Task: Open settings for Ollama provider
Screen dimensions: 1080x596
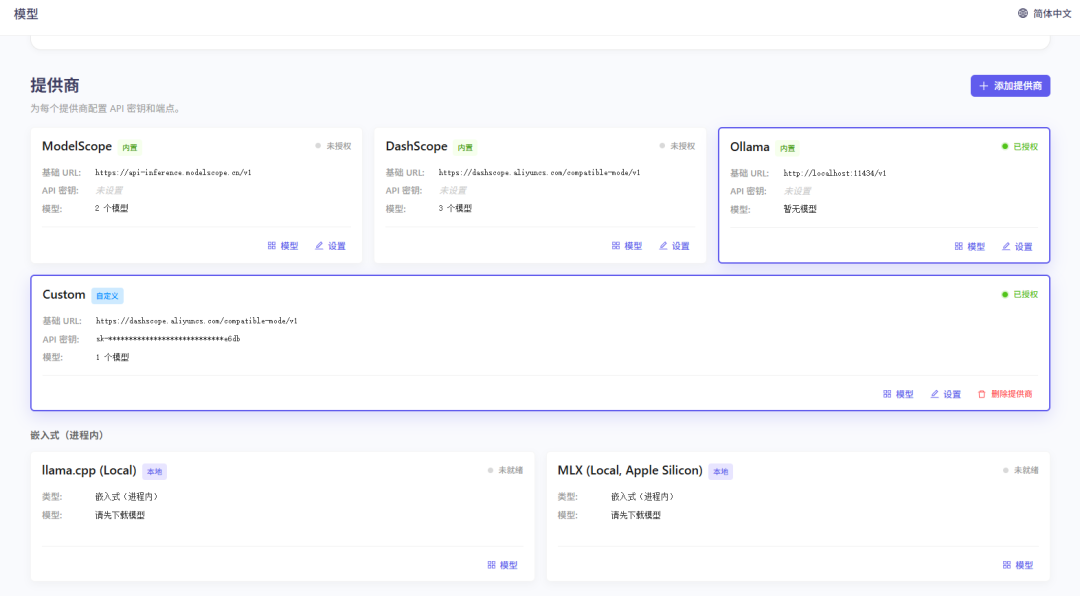Action: coord(1017,247)
